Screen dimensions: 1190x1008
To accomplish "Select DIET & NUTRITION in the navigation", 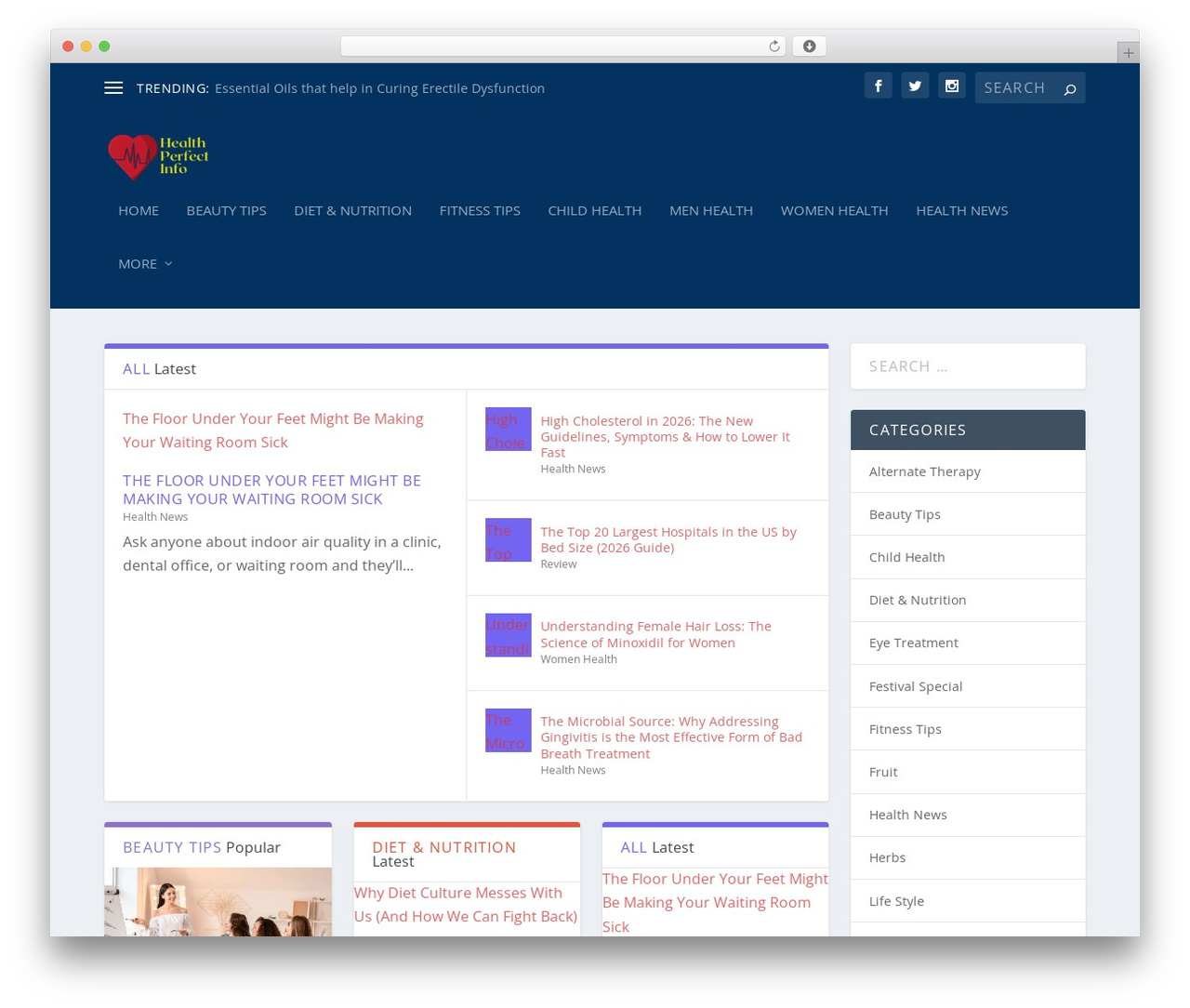I will (x=352, y=210).
